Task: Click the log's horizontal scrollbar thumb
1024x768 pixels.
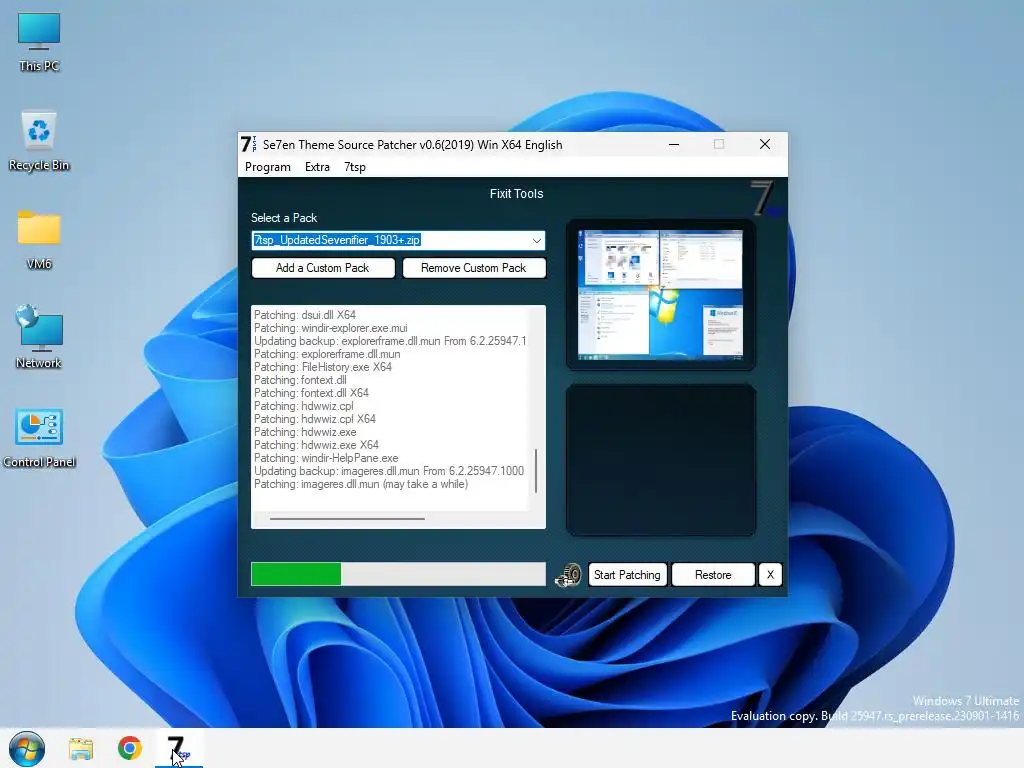Action: tap(347, 519)
